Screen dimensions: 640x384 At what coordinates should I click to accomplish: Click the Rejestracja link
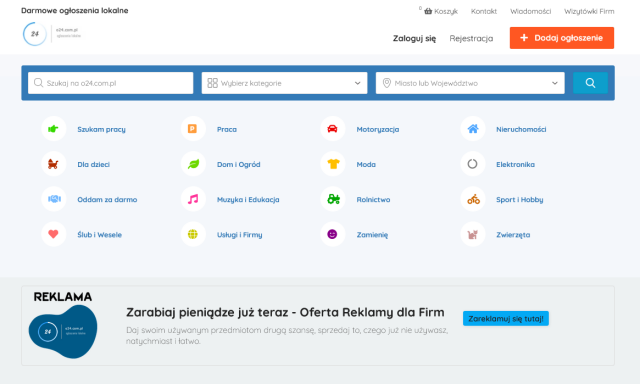pyautogui.click(x=471, y=38)
